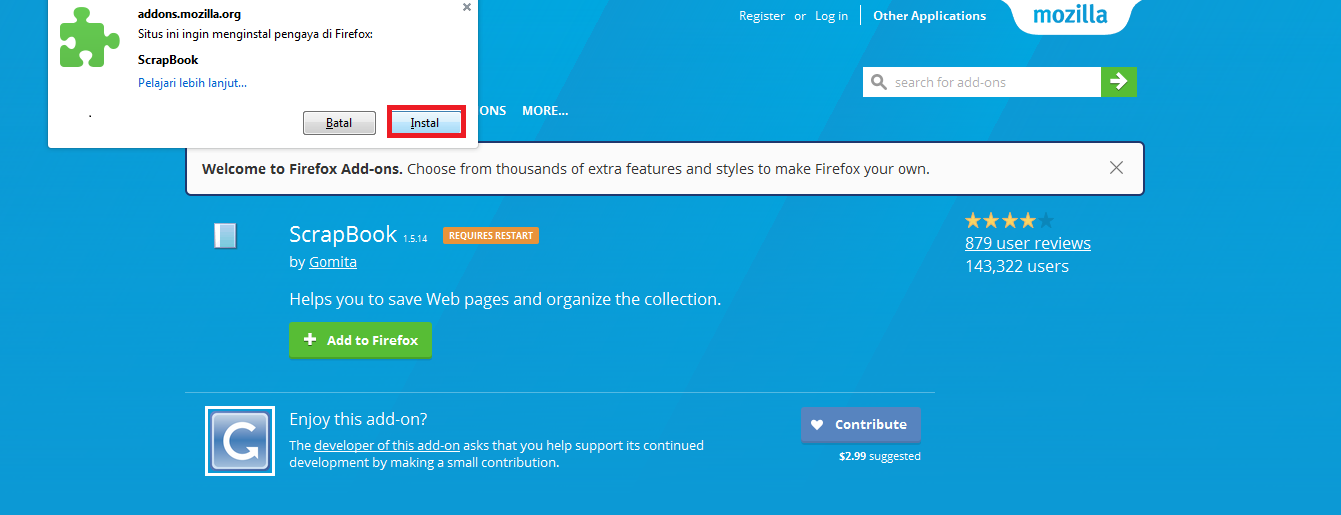Click the add-on description about saving Web pages
The height and width of the screenshot is (515, 1341).
(505, 299)
